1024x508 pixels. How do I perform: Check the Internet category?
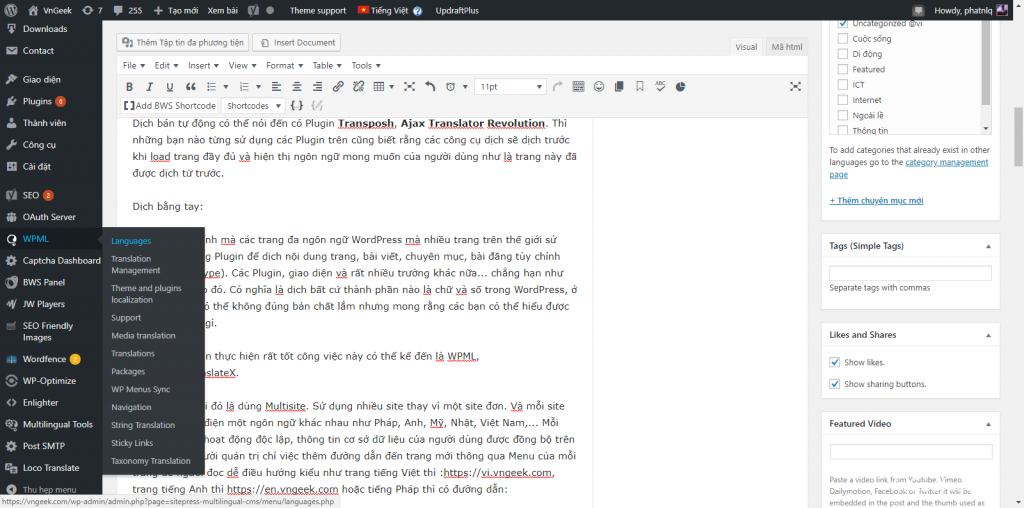(x=842, y=100)
